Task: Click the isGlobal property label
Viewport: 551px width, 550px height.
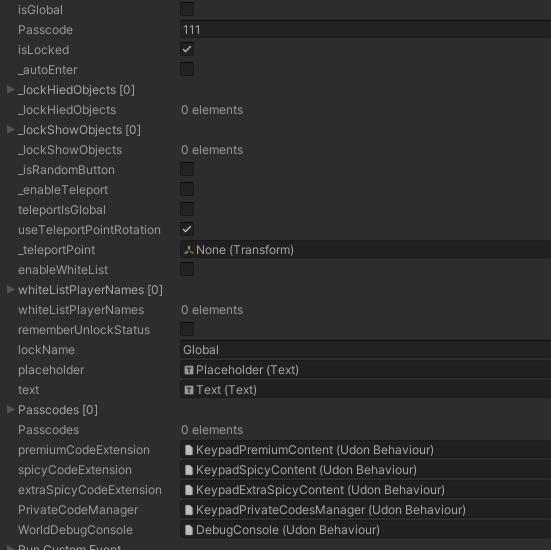Action: [x=40, y=10]
